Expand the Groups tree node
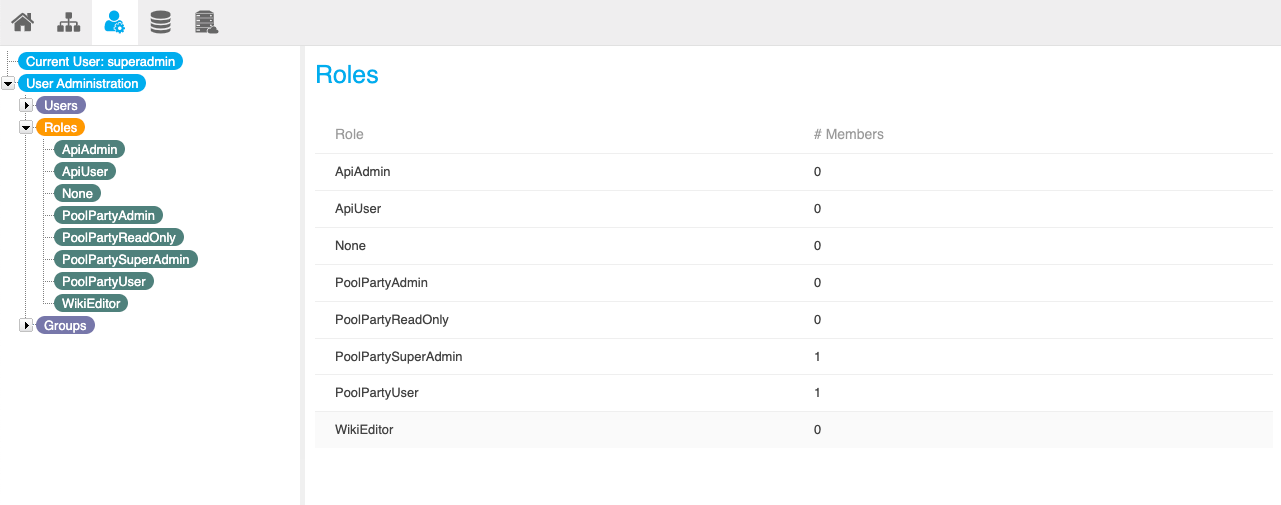1281x505 pixels. [x=27, y=326]
